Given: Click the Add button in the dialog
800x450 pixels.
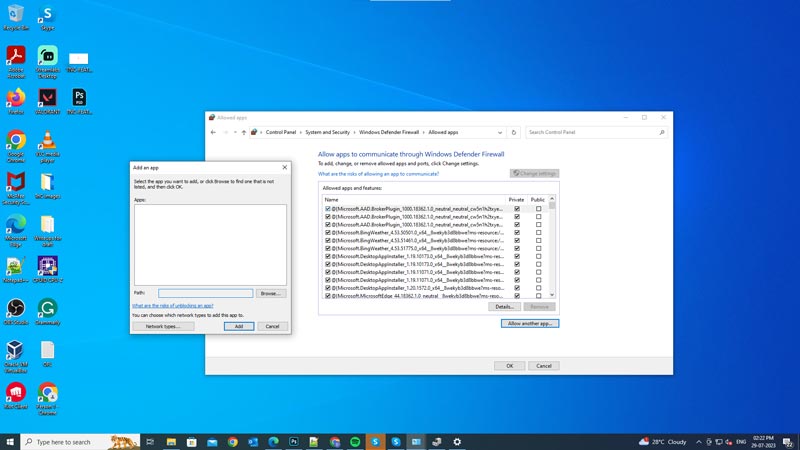Looking at the screenshot, I should point(239,326).
